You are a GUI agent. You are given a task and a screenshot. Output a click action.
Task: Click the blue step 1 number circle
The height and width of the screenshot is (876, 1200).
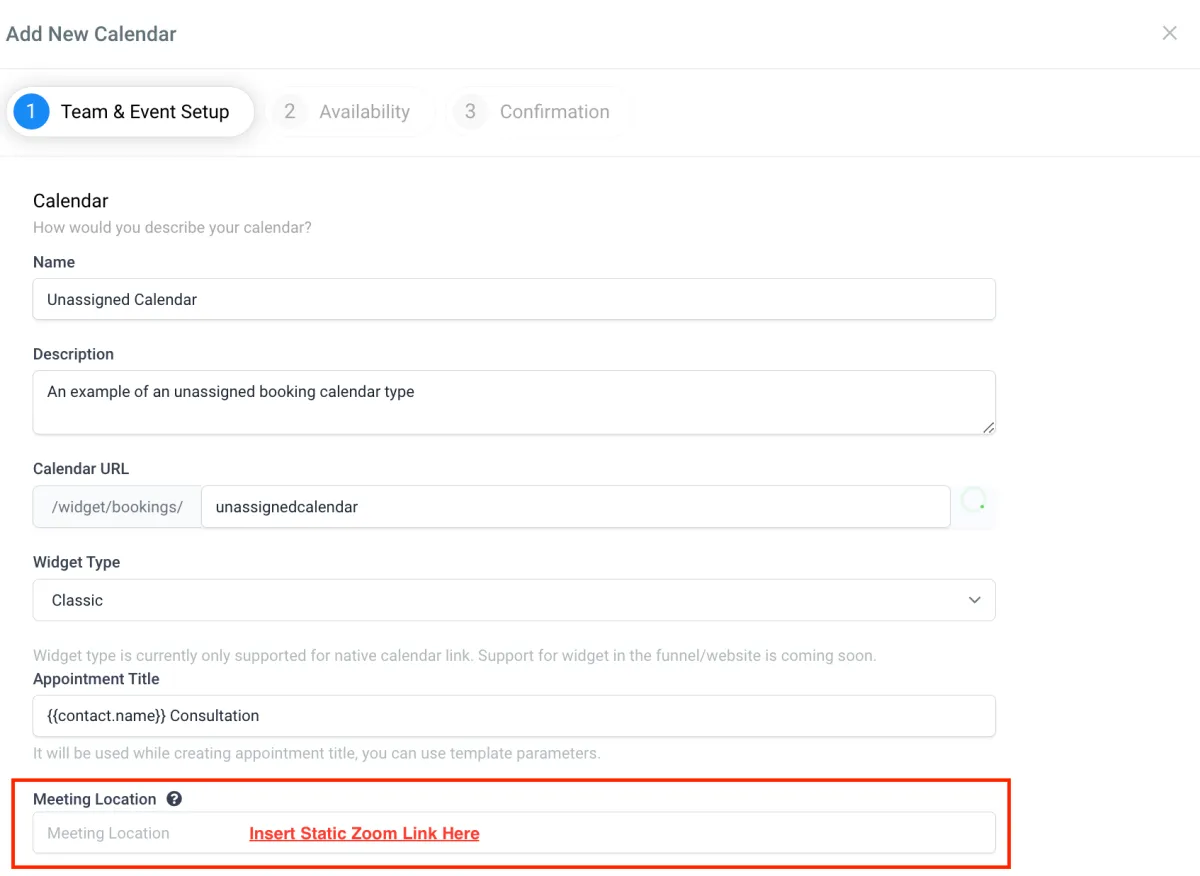[31, 112]
